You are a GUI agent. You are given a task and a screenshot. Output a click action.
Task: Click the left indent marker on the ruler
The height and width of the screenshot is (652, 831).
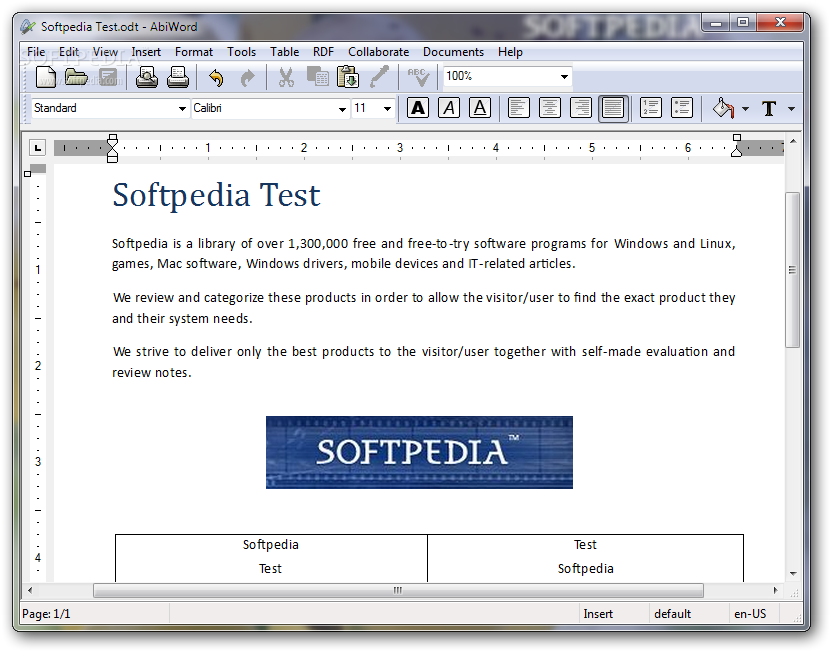[112, 148]
